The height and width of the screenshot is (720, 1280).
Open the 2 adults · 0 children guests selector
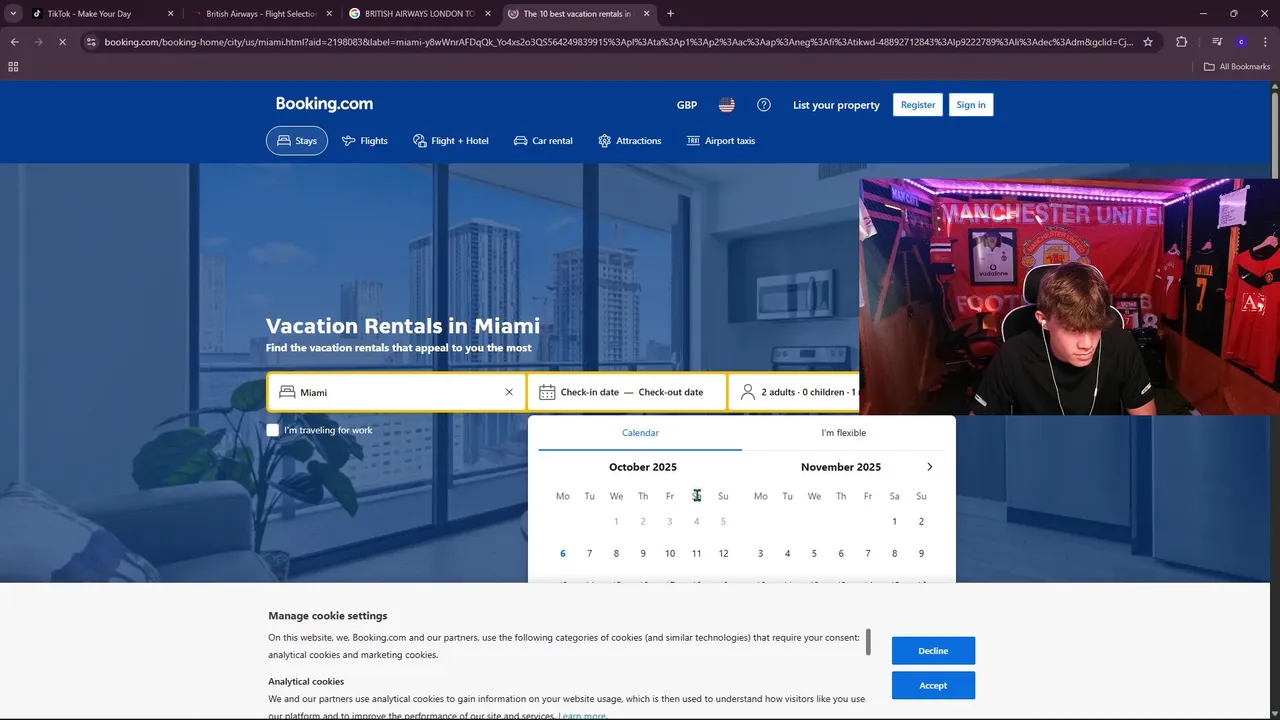pos(794,393)
